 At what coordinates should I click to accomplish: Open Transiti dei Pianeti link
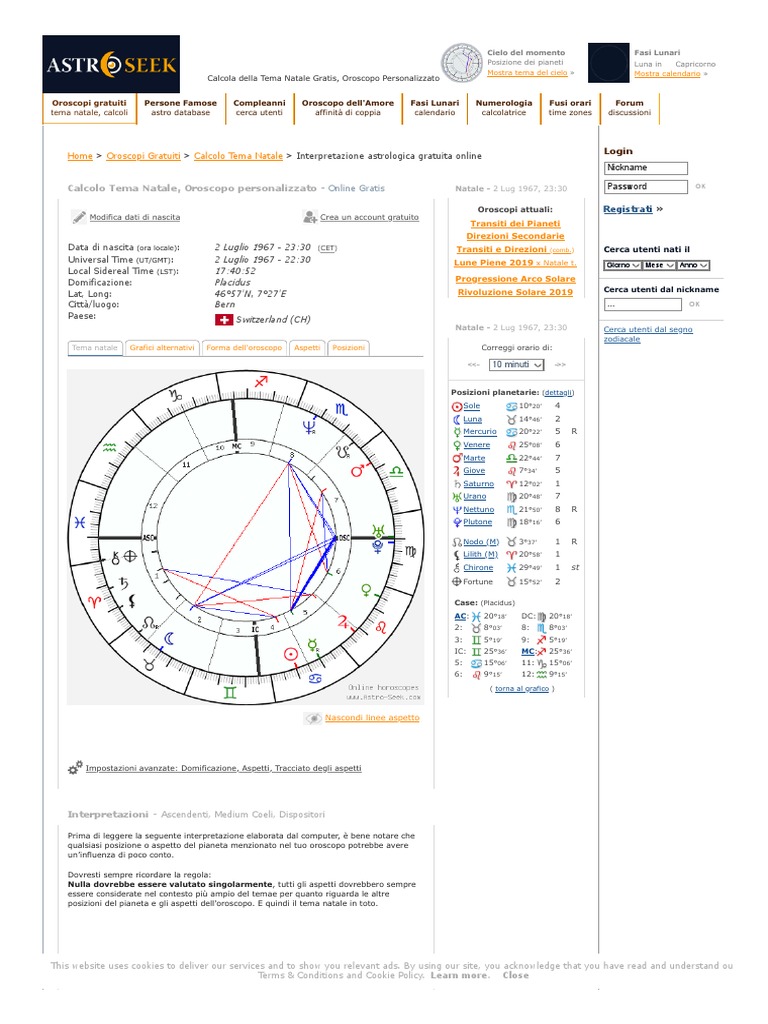pyautogui.click(x=515, y=223)
